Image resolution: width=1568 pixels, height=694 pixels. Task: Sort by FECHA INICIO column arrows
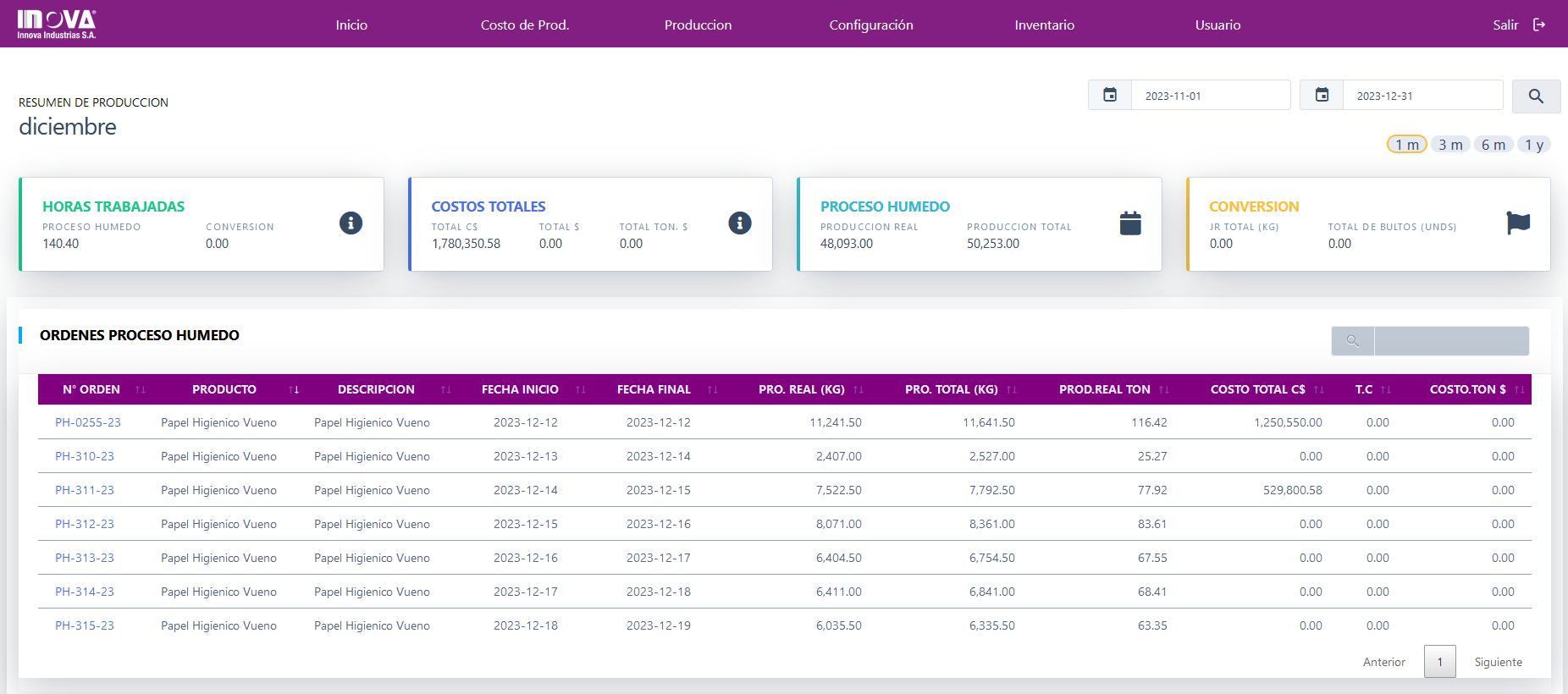tap(580, 389)
